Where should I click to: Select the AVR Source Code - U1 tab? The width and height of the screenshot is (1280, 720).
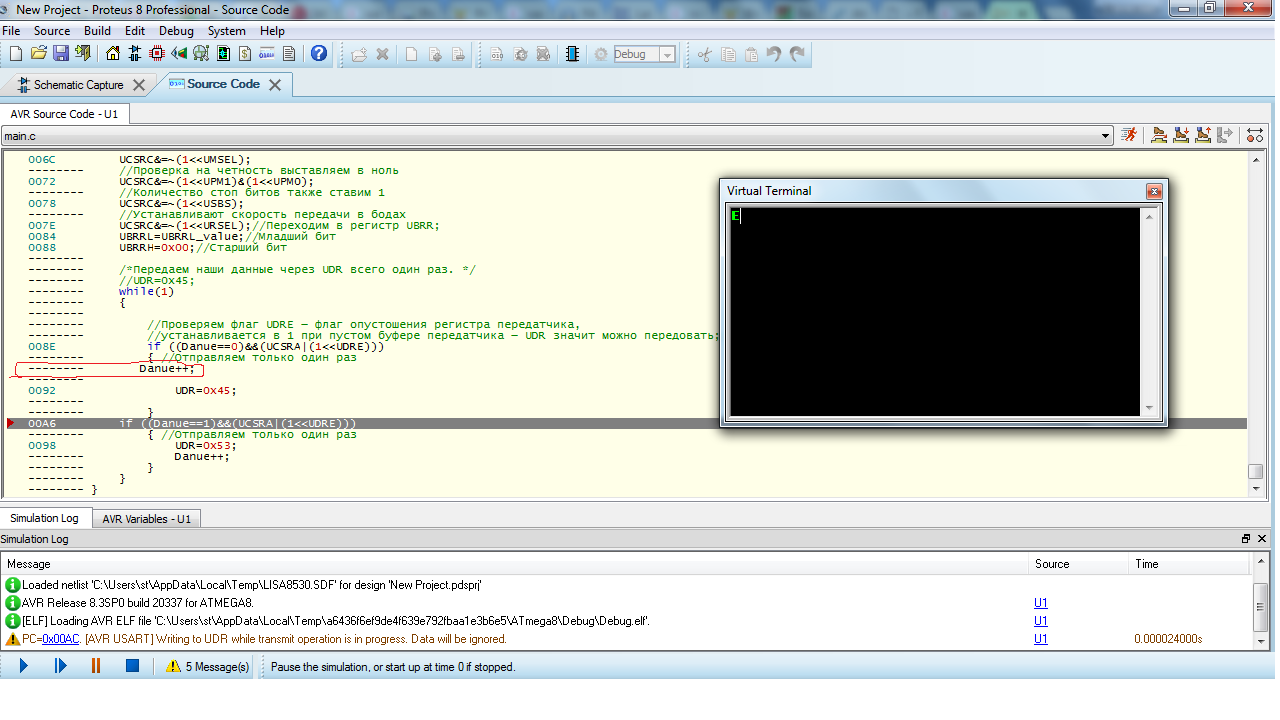(x=64, y=114)
